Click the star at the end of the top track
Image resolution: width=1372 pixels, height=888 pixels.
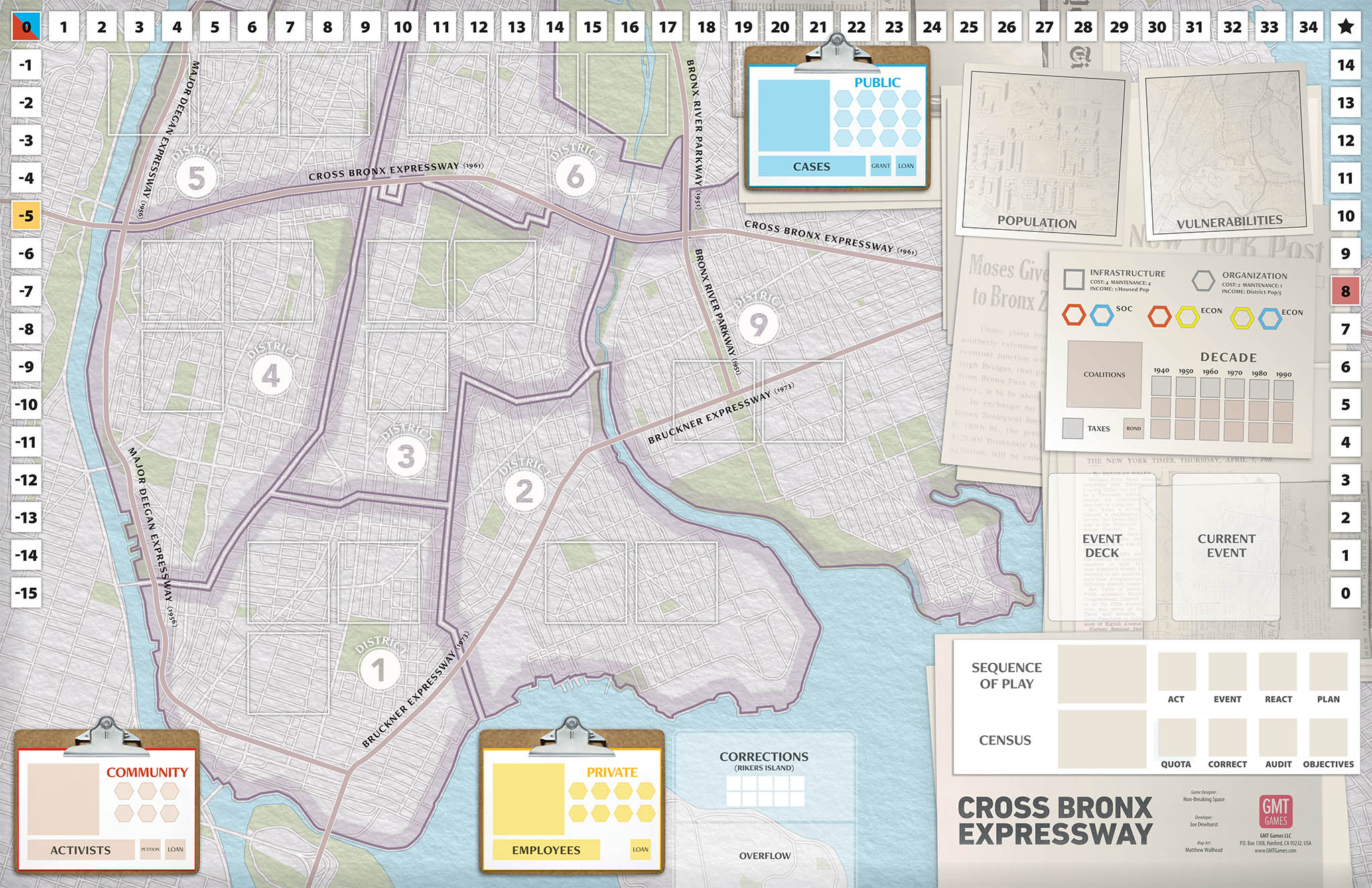tap(1345, 27)
